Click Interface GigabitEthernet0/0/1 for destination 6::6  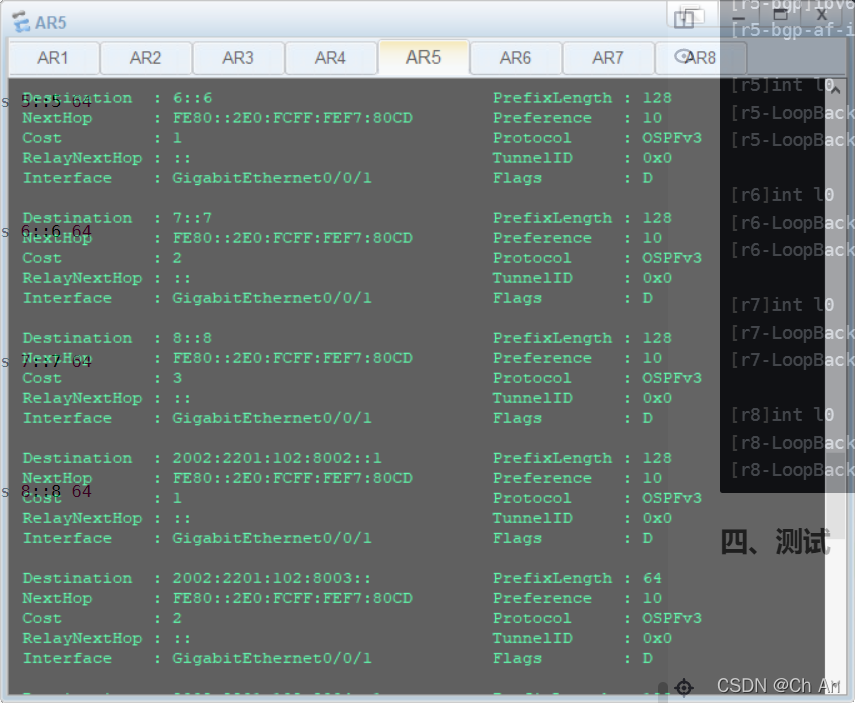[x=272, y=178]
